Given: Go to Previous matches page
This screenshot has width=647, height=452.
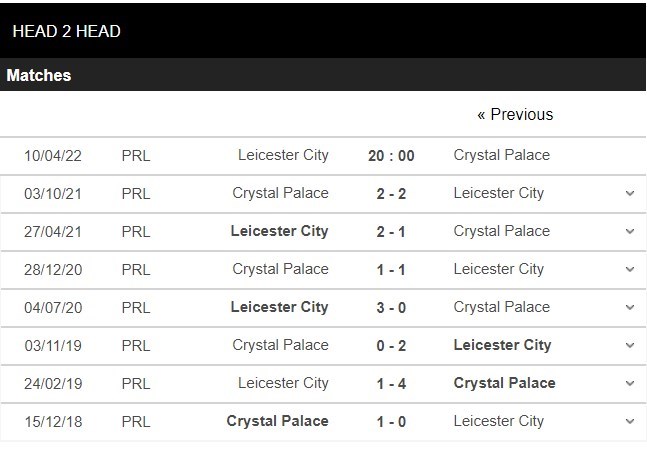Looking at the screenshot, I should (x=515, y=114).
